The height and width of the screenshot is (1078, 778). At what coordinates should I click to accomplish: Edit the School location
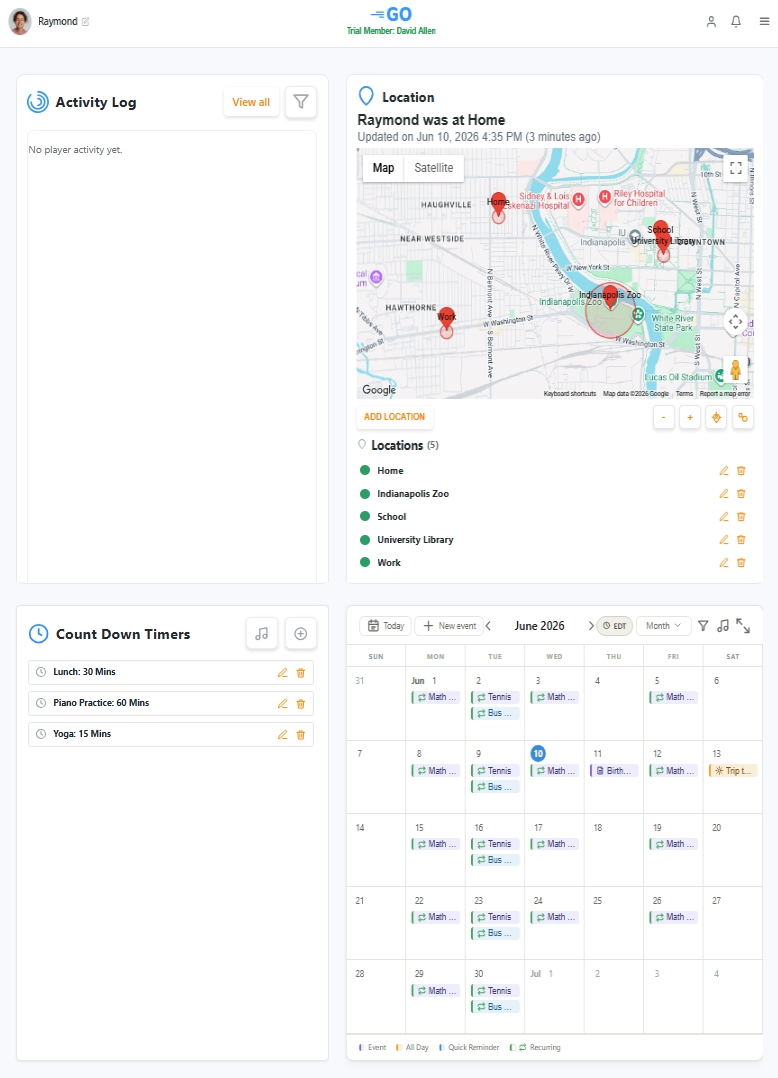(724, 516)
